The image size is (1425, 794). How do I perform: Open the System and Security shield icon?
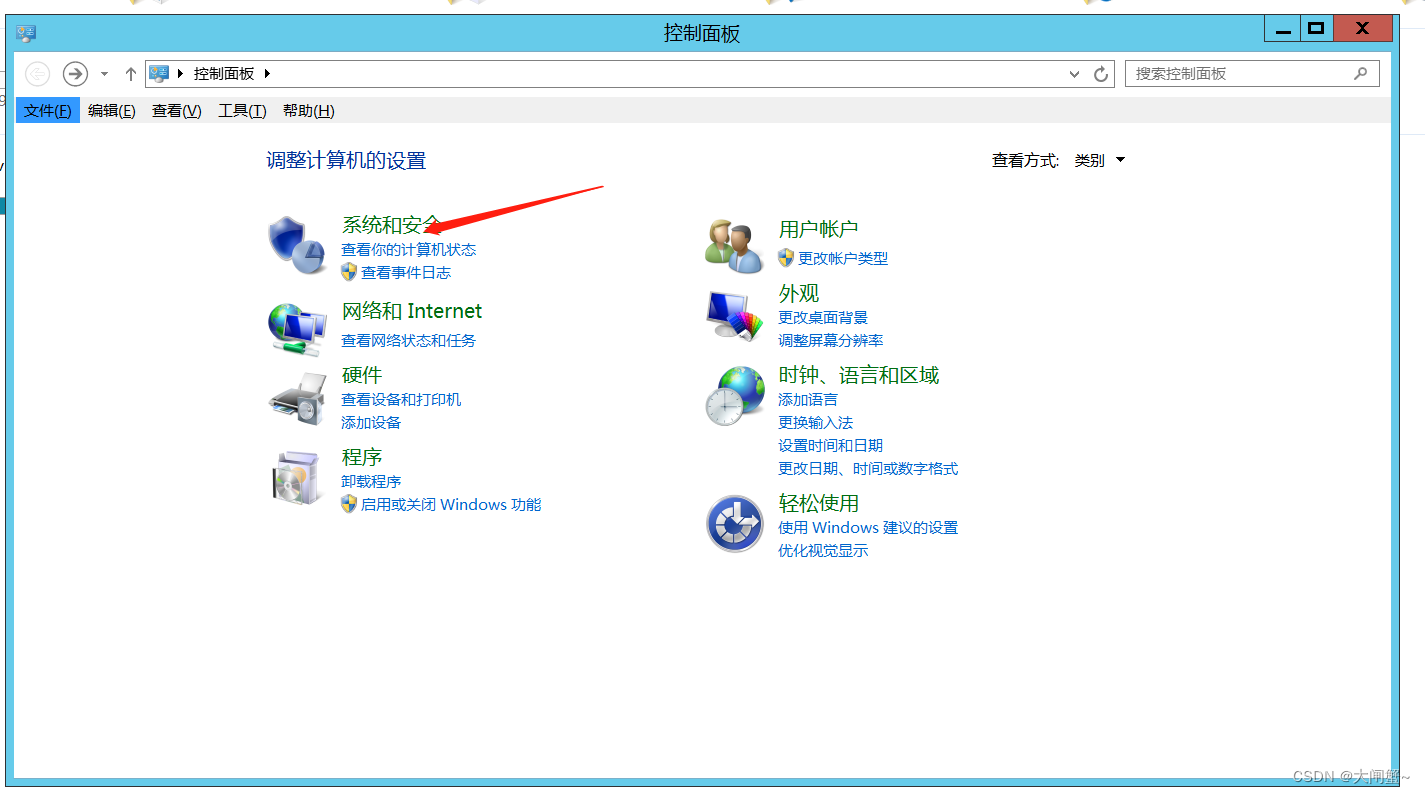click(298, 246)
